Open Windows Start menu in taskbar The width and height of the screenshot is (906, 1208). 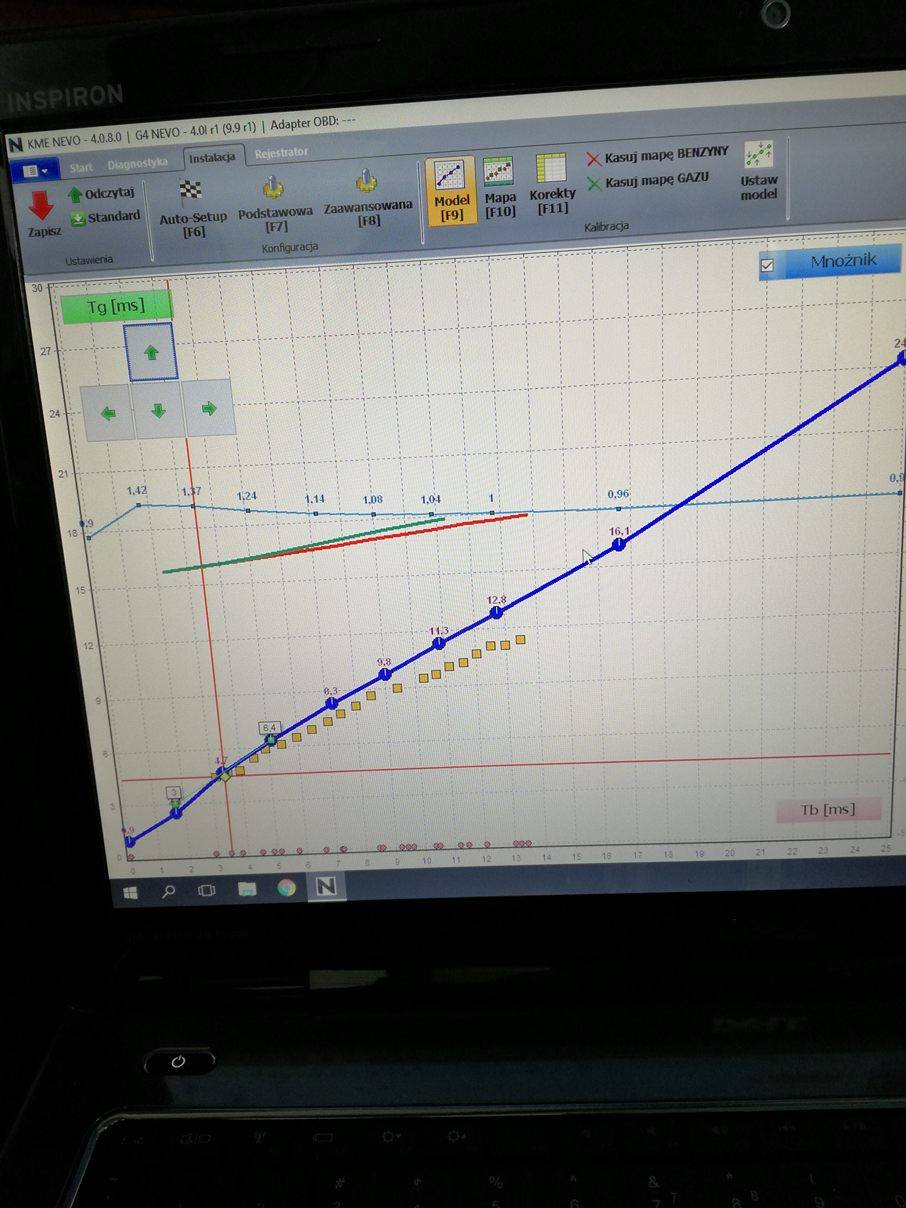click(x=130, y=889)
